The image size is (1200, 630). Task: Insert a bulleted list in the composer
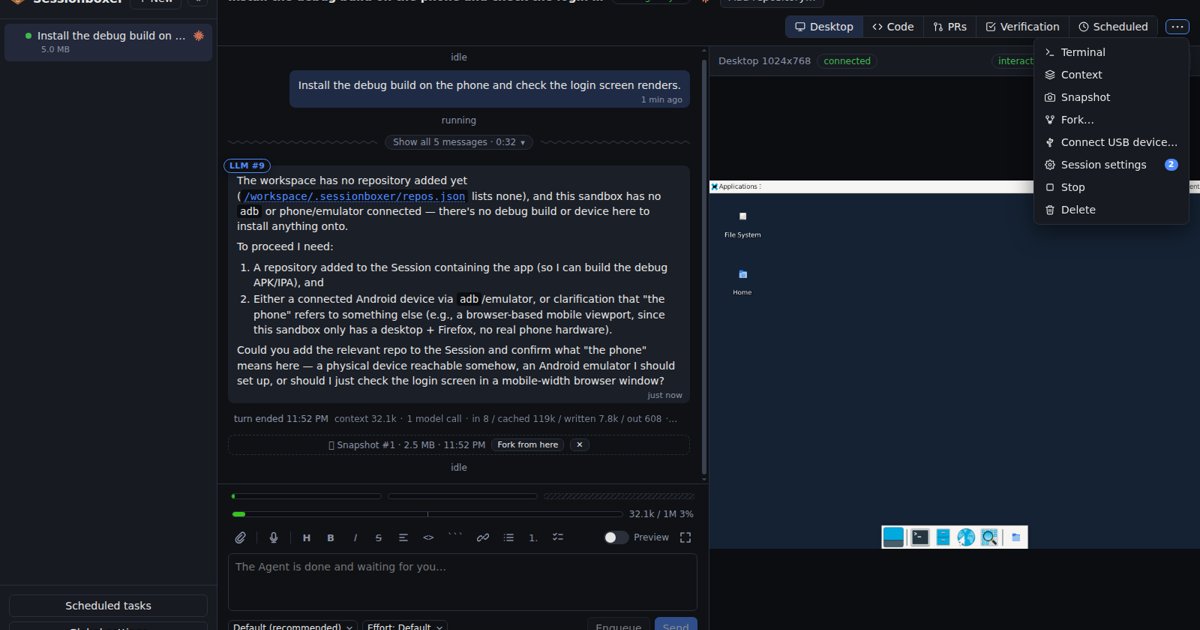point(508,538)
